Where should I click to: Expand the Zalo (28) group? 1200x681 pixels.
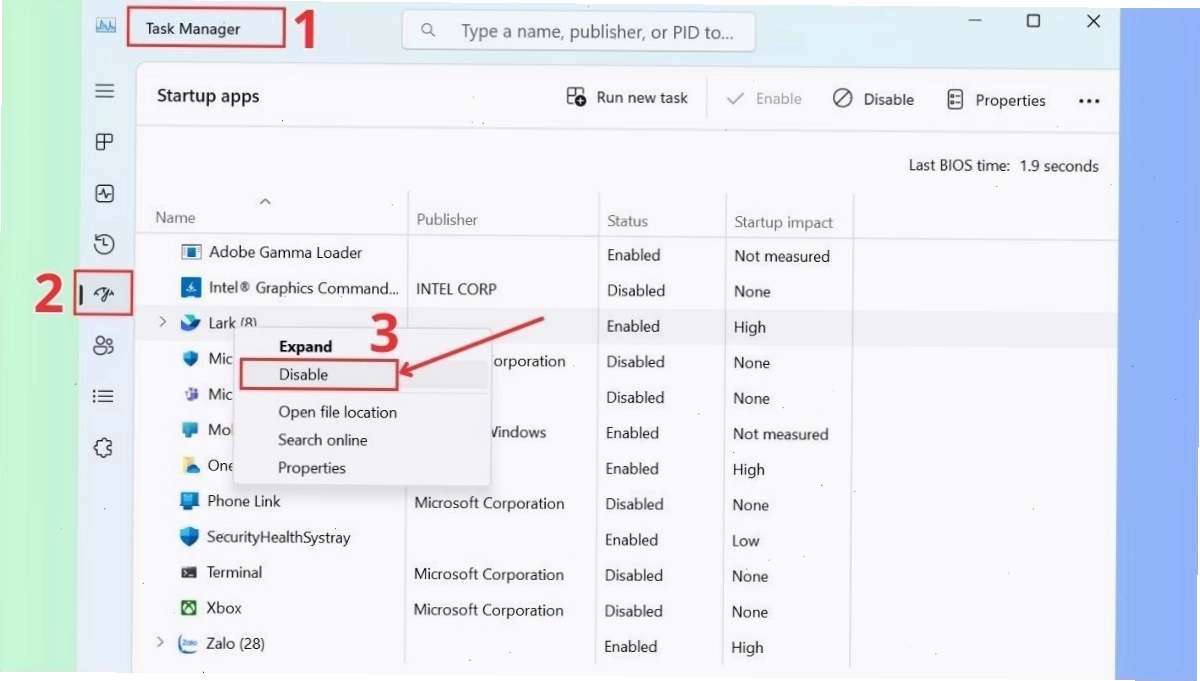160,642
